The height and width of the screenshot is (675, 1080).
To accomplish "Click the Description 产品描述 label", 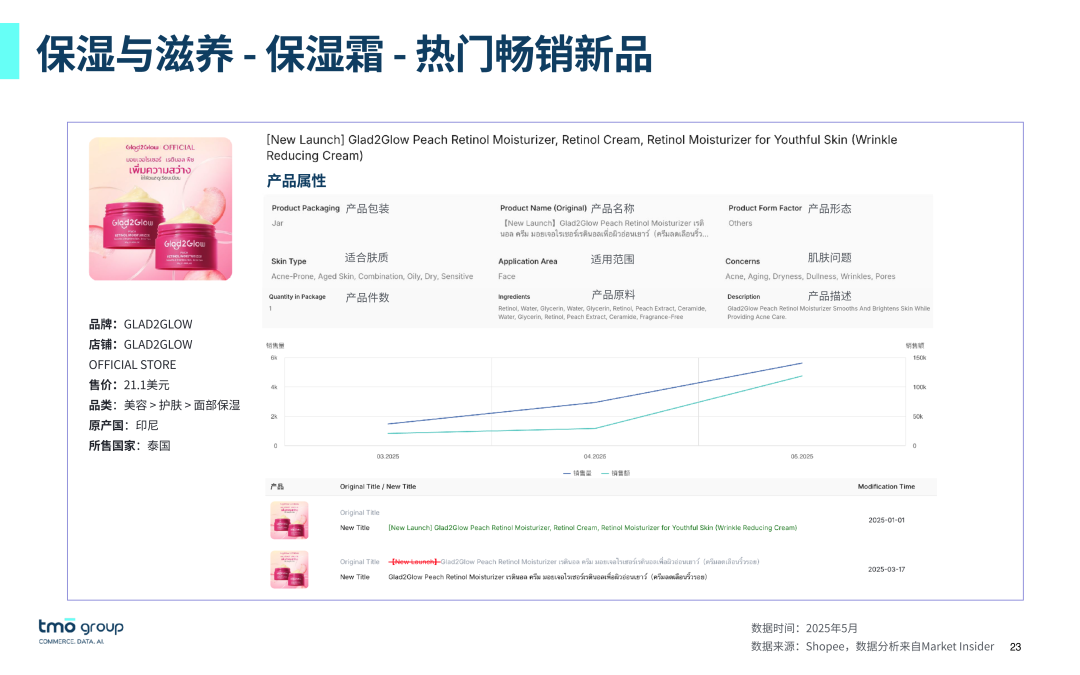I will pos(789,296).
